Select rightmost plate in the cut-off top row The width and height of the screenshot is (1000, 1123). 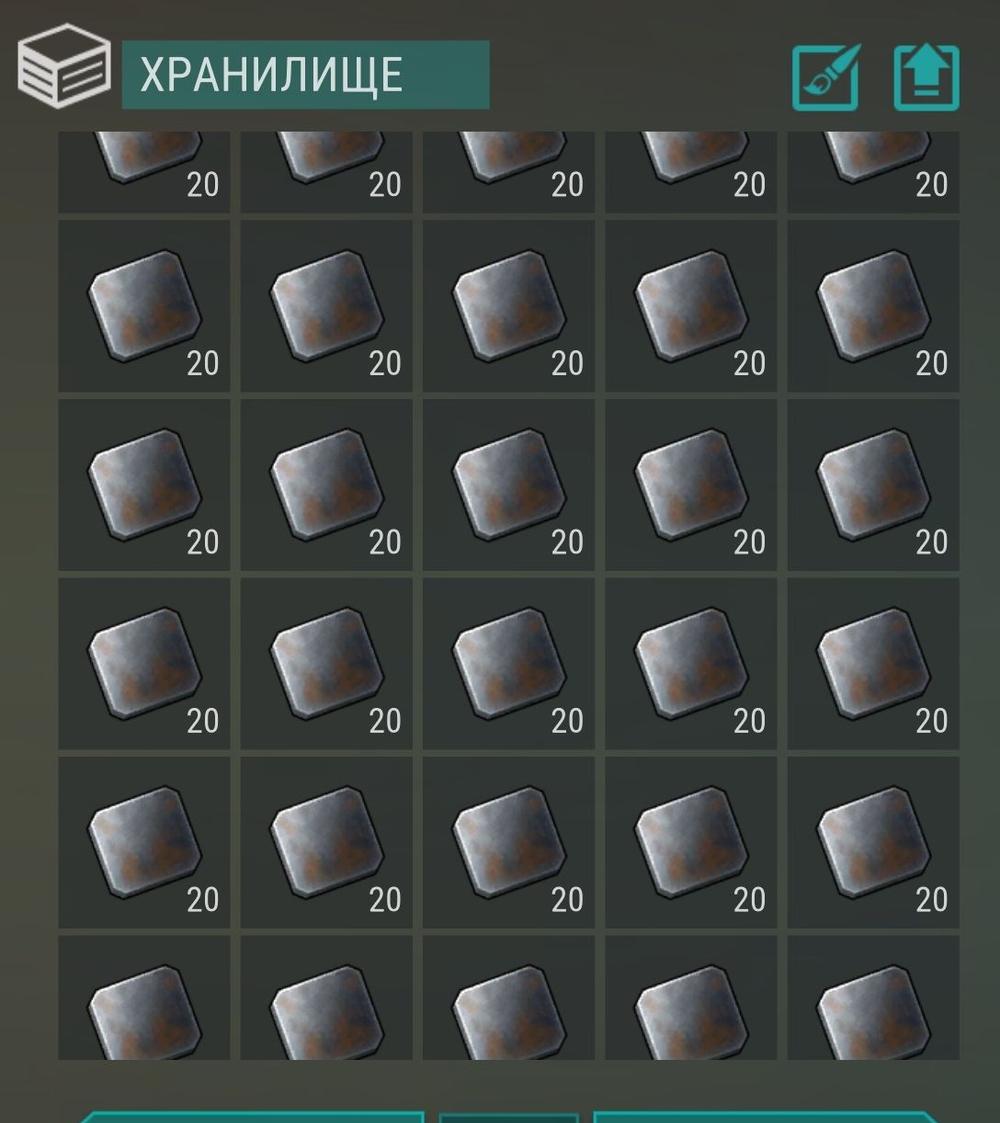[x=873, y=172]
